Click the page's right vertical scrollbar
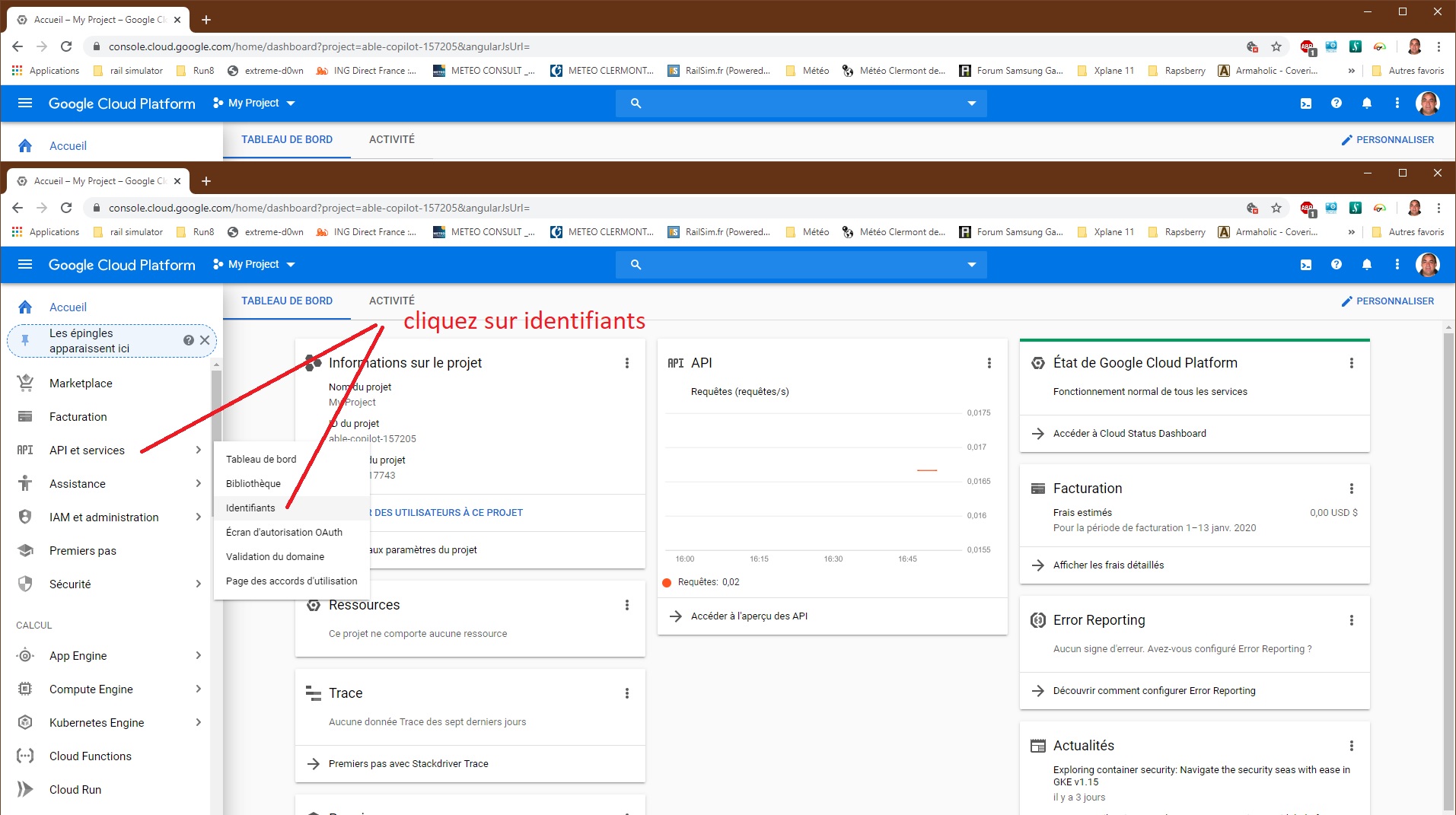 1448,571
